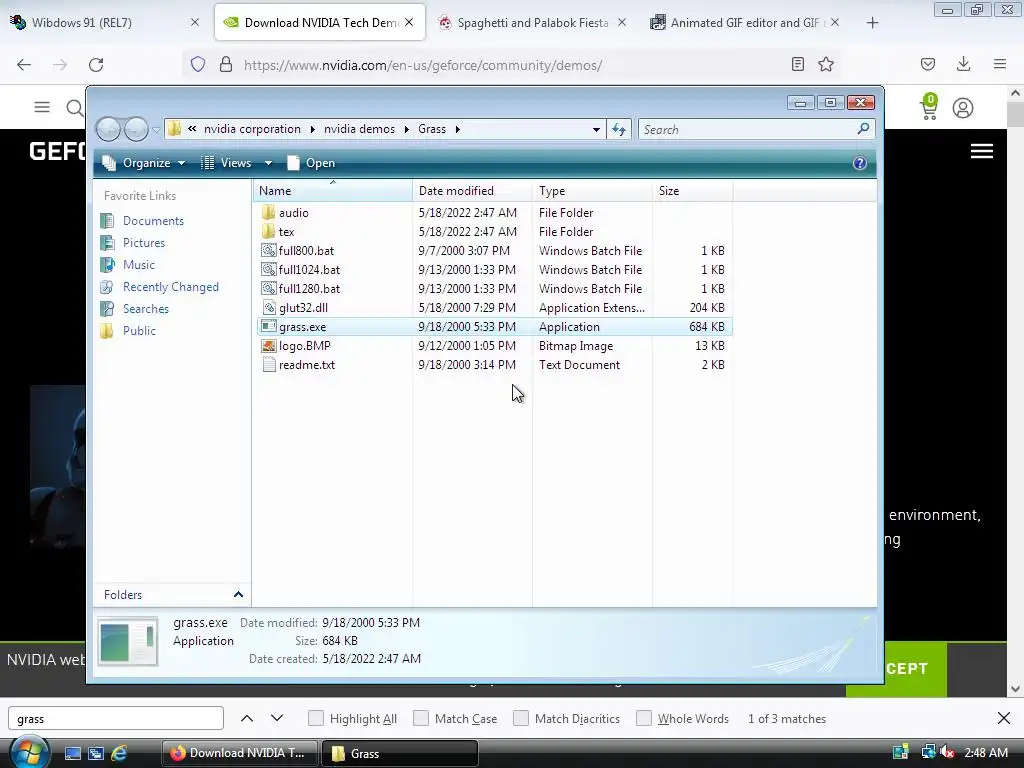Click Explorer search magnifier icon
Screen dimensions: 1024x768
(x=863, y=129)
